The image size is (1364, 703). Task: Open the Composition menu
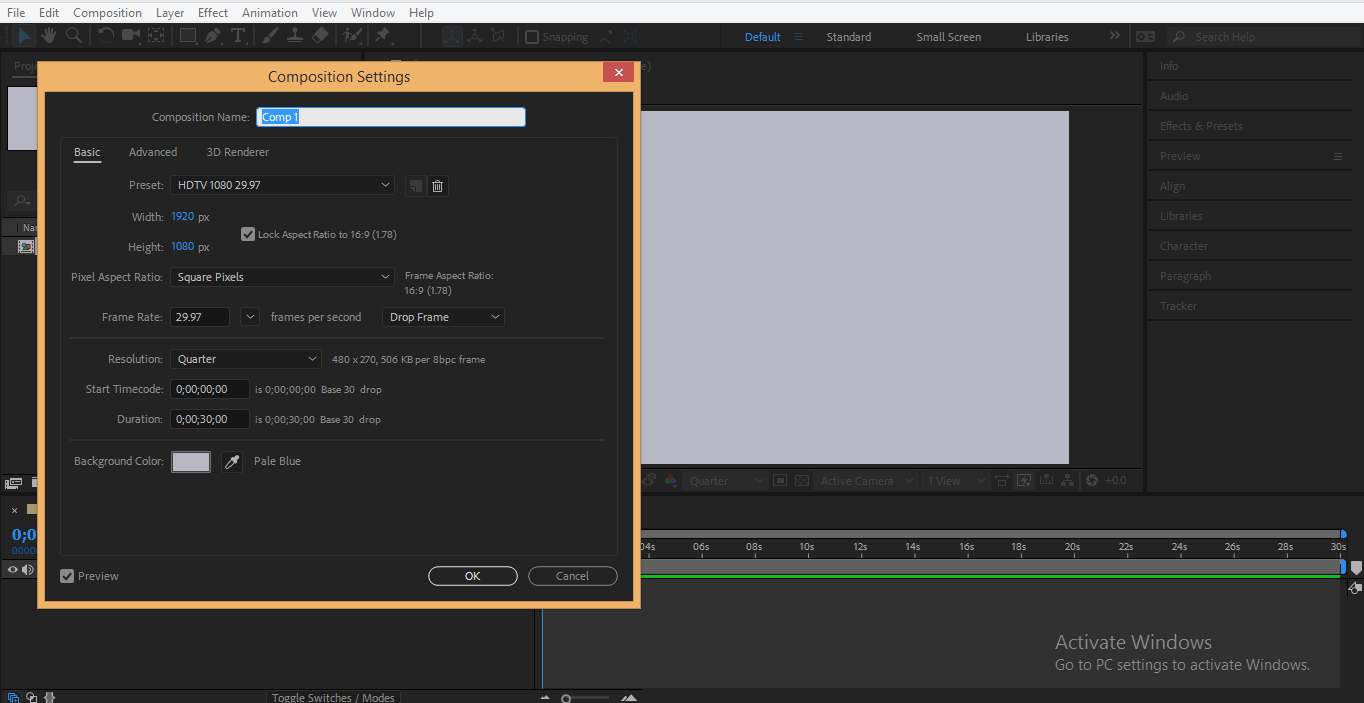point(107,12)
